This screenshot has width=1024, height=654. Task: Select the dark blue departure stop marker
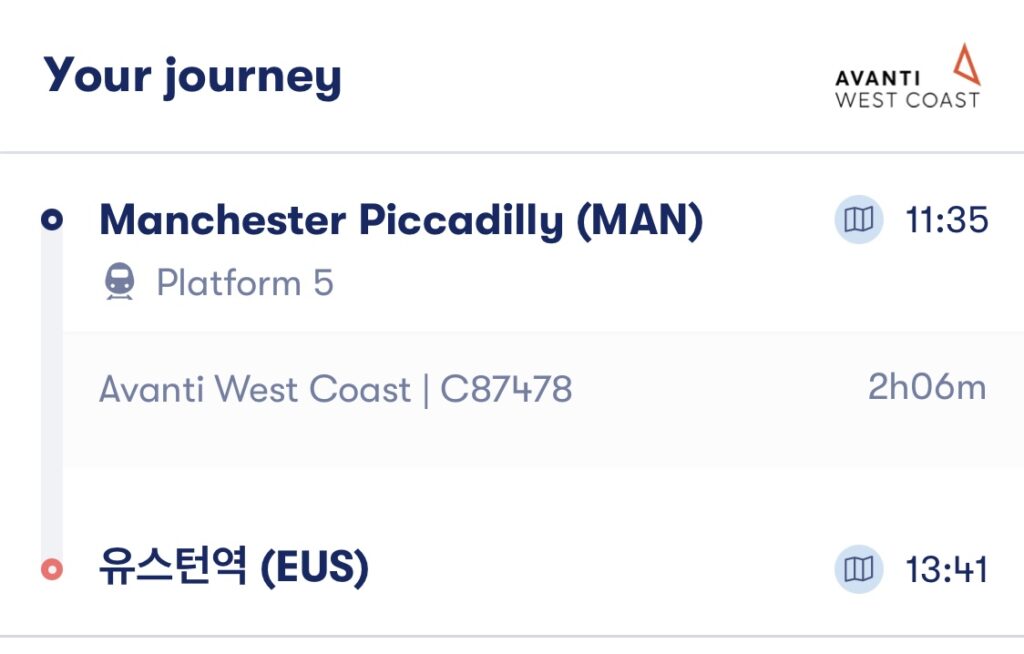click(52, 220)
